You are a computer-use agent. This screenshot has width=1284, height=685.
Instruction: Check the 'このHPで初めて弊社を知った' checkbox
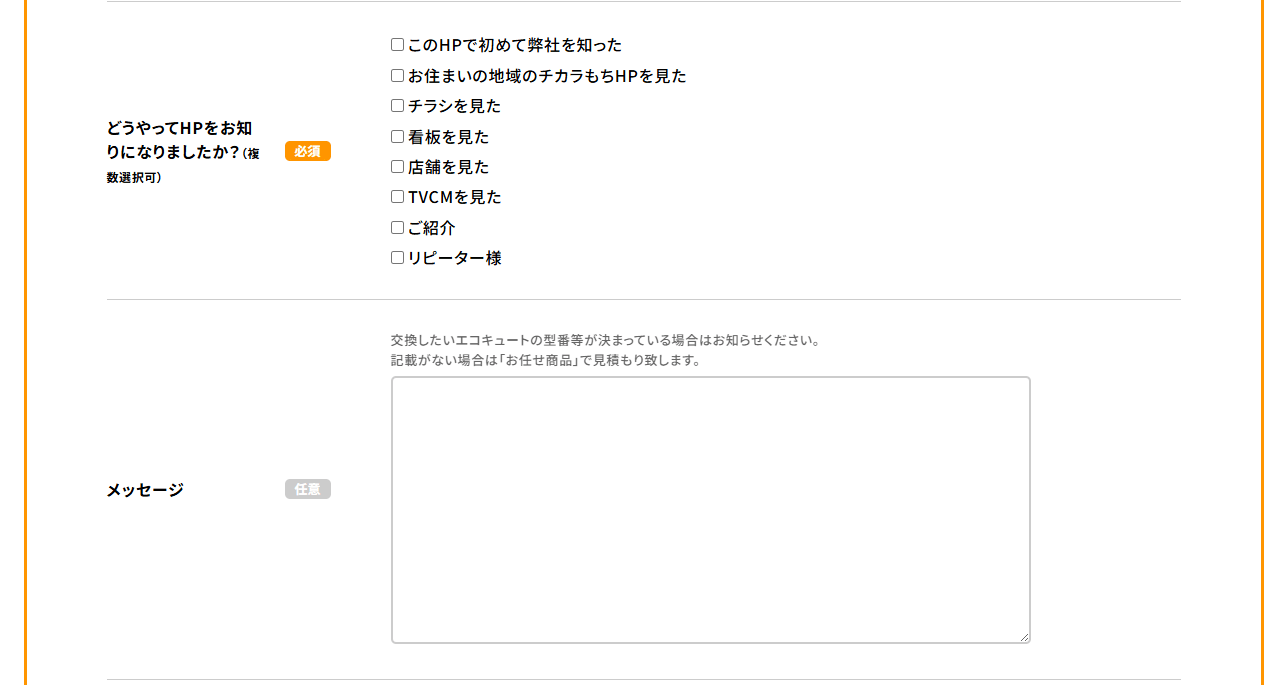[397, 45]
